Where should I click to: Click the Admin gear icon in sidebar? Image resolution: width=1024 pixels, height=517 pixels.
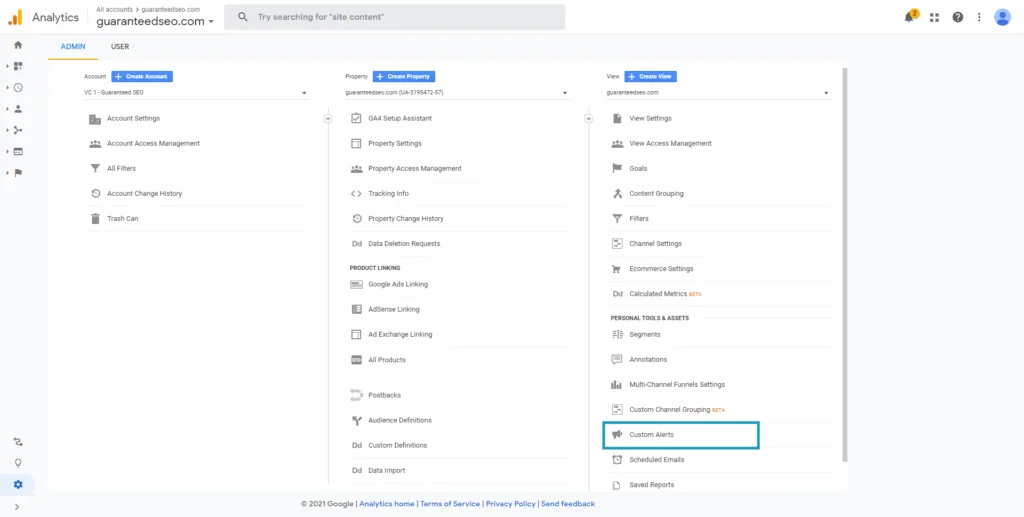18,484
